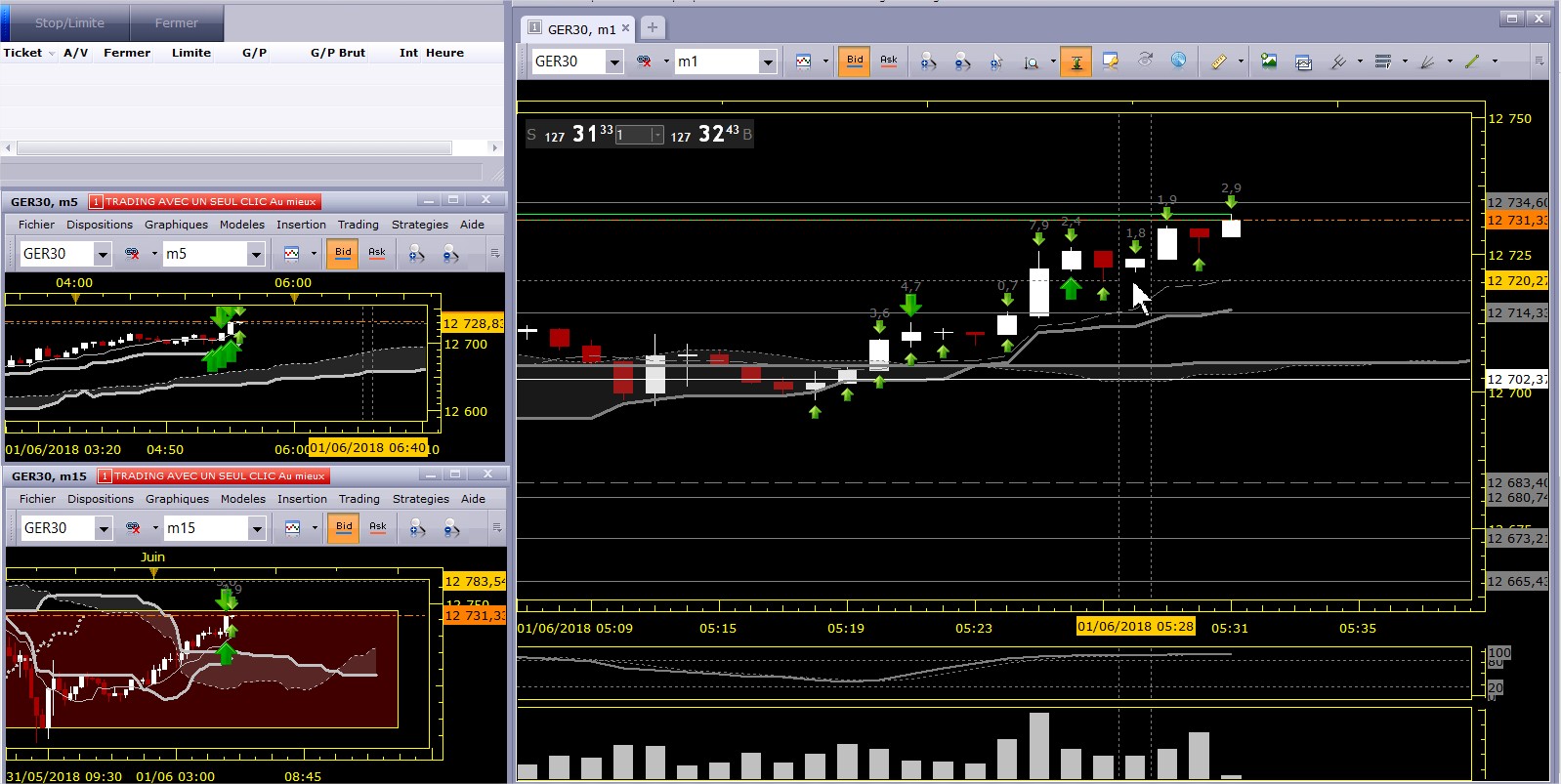Click the Stop/Limite button
Image resolution: width=1561 pixels, height=784 pixels.
68,22
